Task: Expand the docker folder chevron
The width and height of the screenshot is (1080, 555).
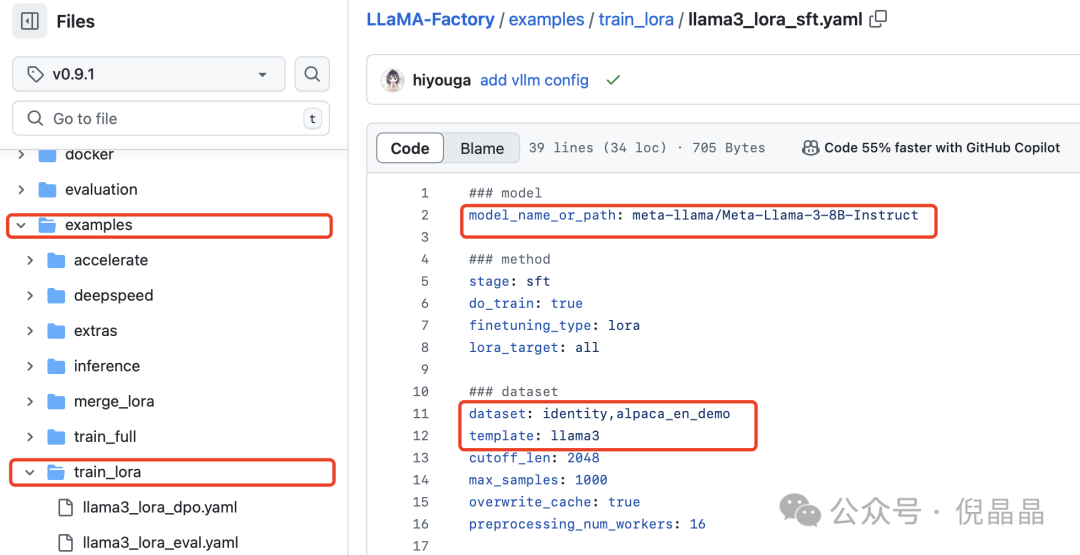Action: tap(21, 154)
